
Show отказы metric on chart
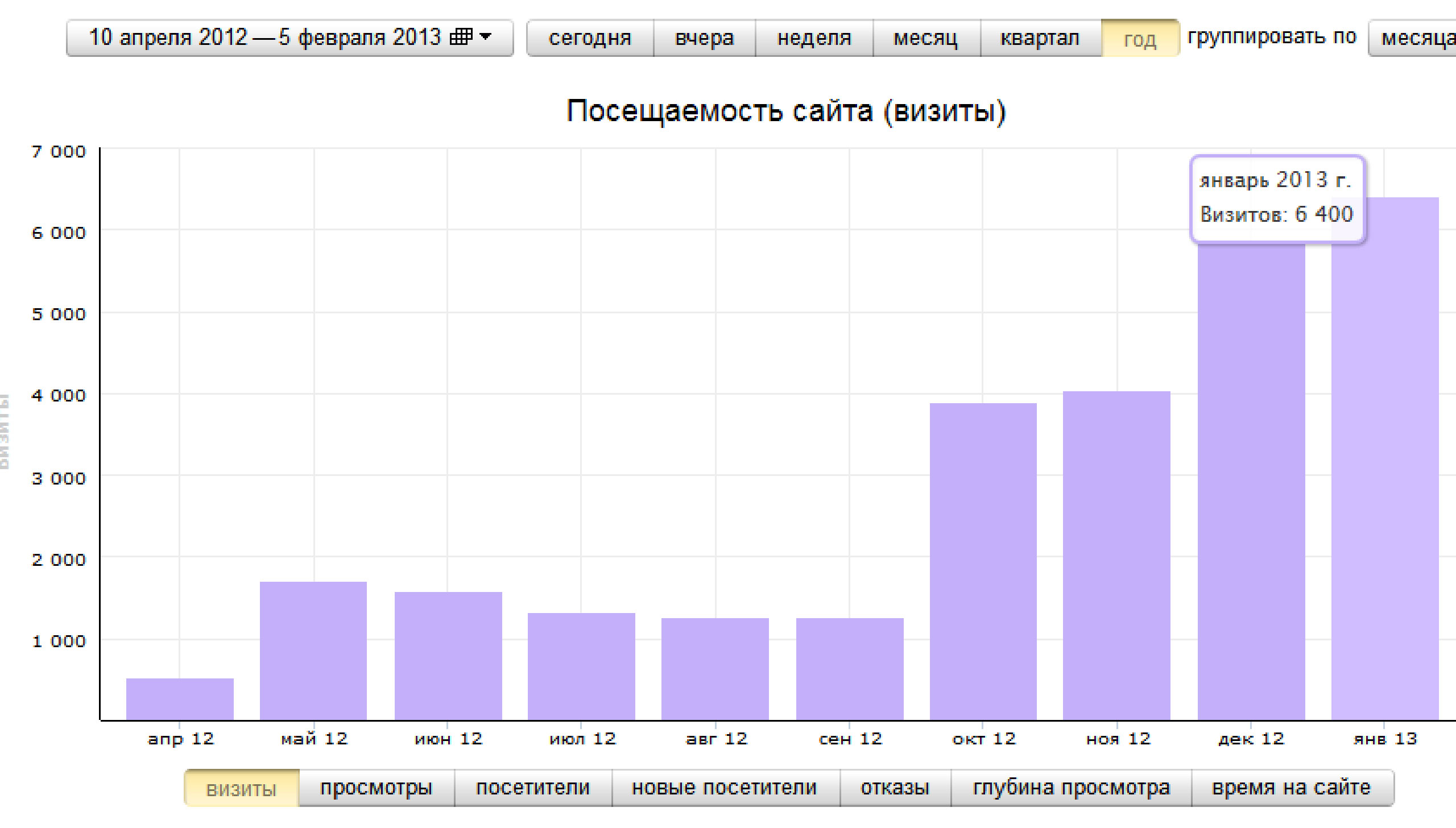895,788
